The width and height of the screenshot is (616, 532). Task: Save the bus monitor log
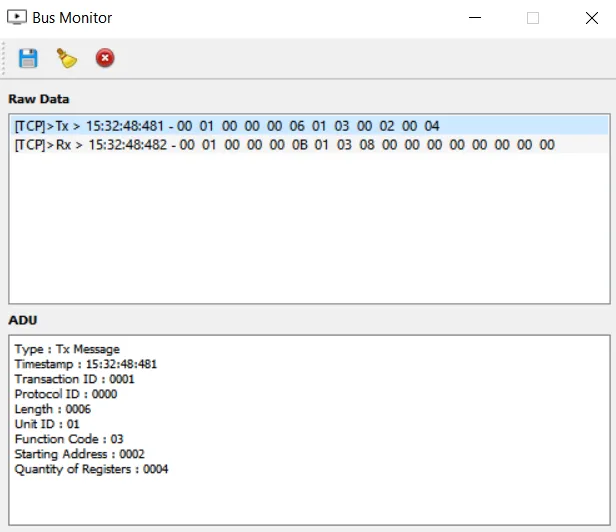[x=28, y=58]
